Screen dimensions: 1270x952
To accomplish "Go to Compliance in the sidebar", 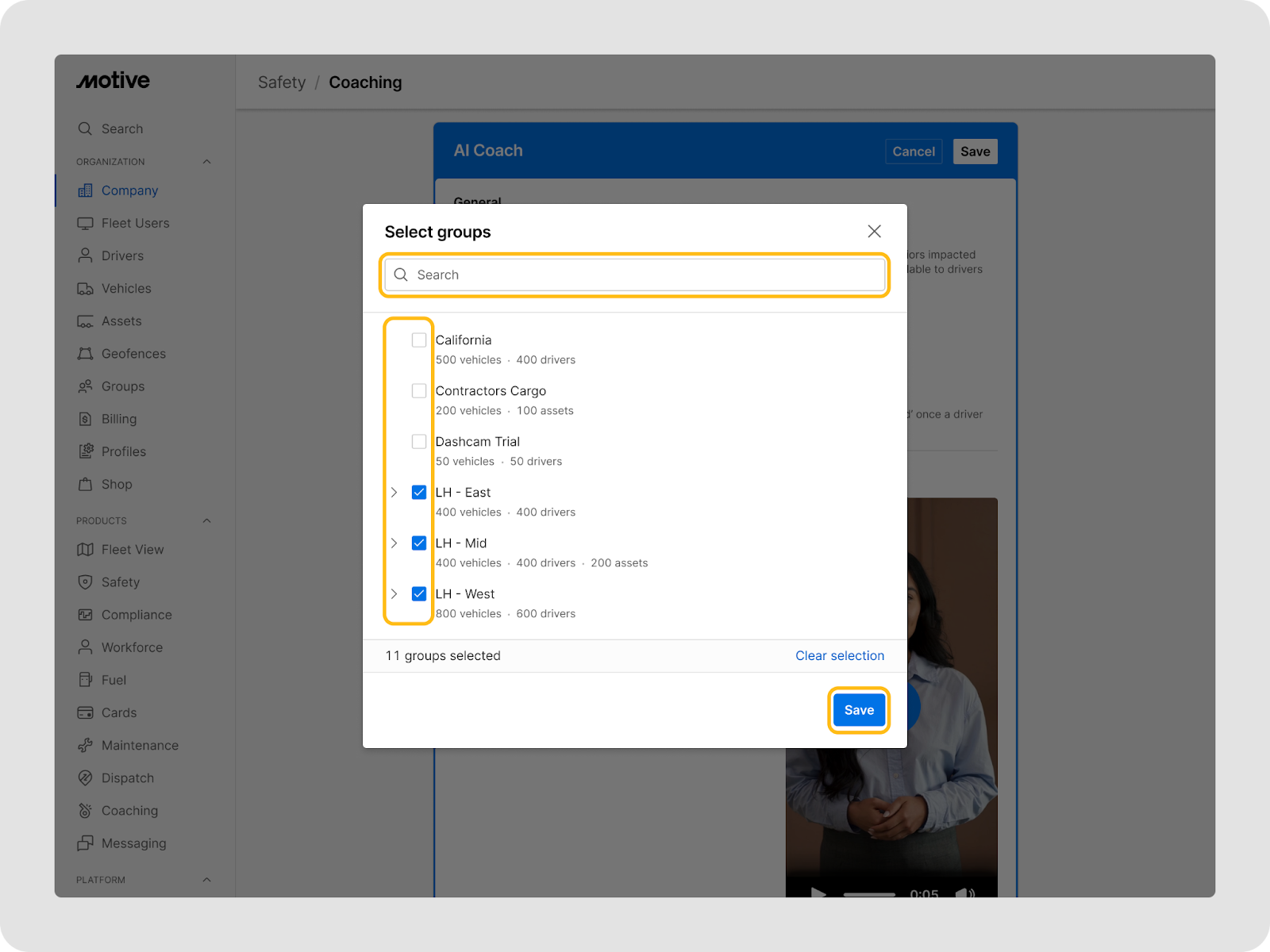I will [136, 615].
